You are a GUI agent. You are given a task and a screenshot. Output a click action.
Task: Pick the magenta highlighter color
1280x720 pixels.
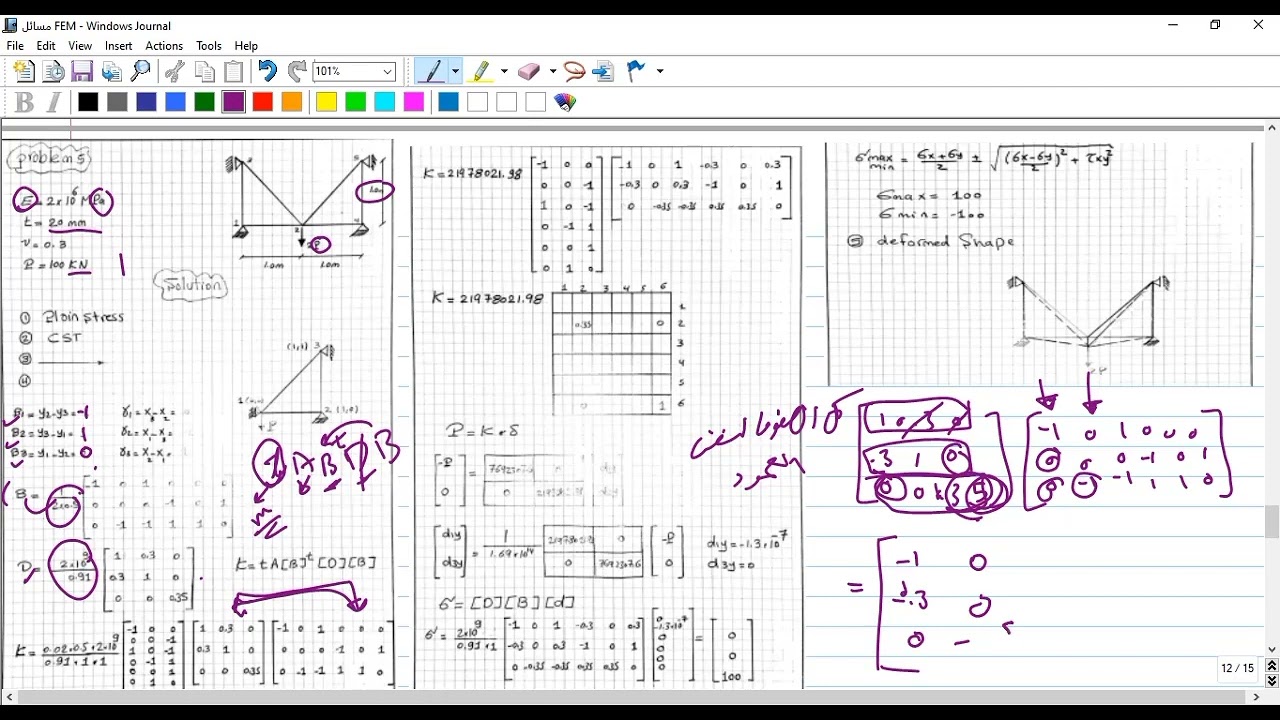tap(413, 102)
